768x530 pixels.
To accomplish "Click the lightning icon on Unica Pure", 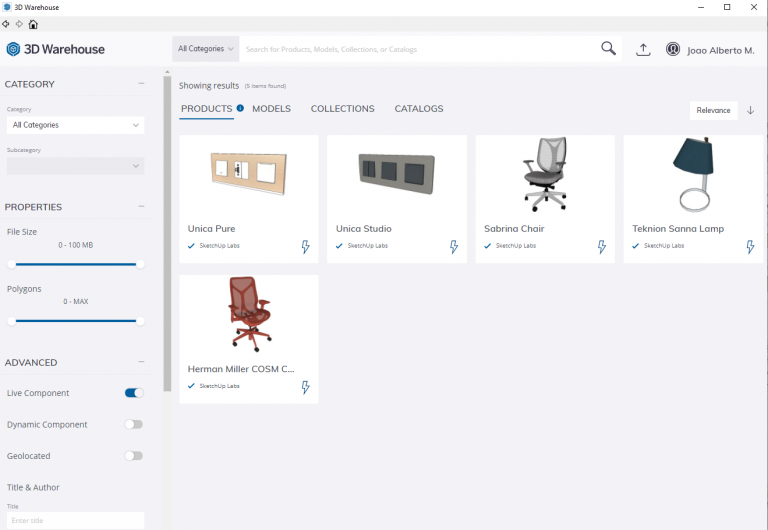I will coord(306,247).
